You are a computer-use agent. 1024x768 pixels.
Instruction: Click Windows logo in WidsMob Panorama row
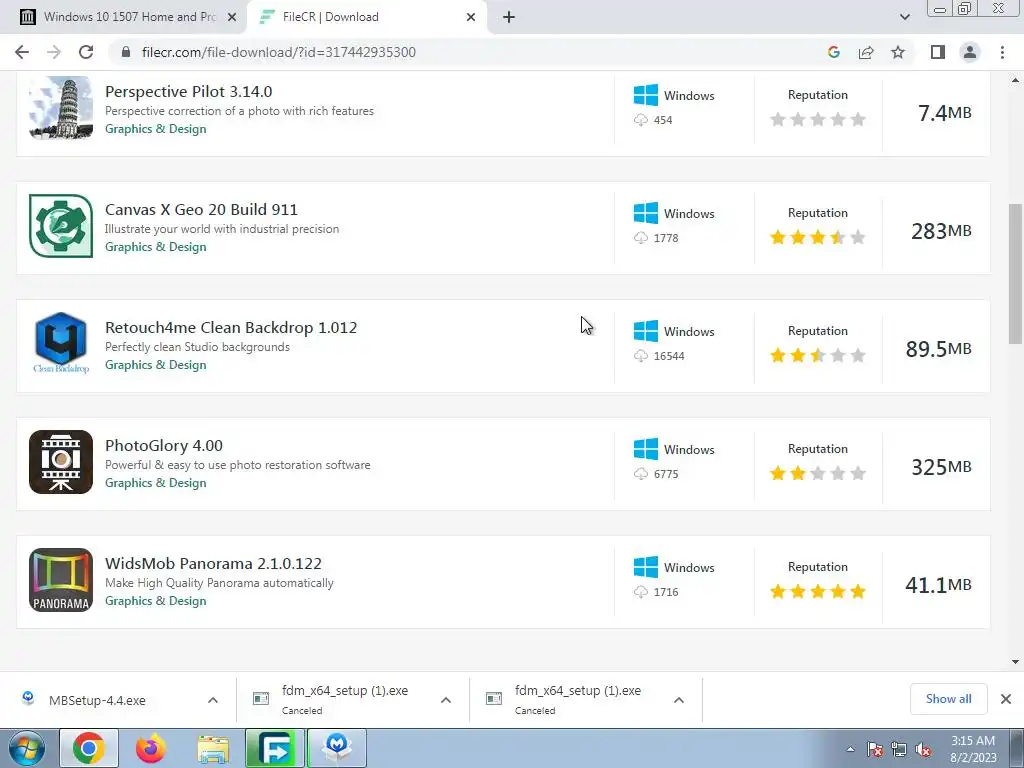pos(646,567)
